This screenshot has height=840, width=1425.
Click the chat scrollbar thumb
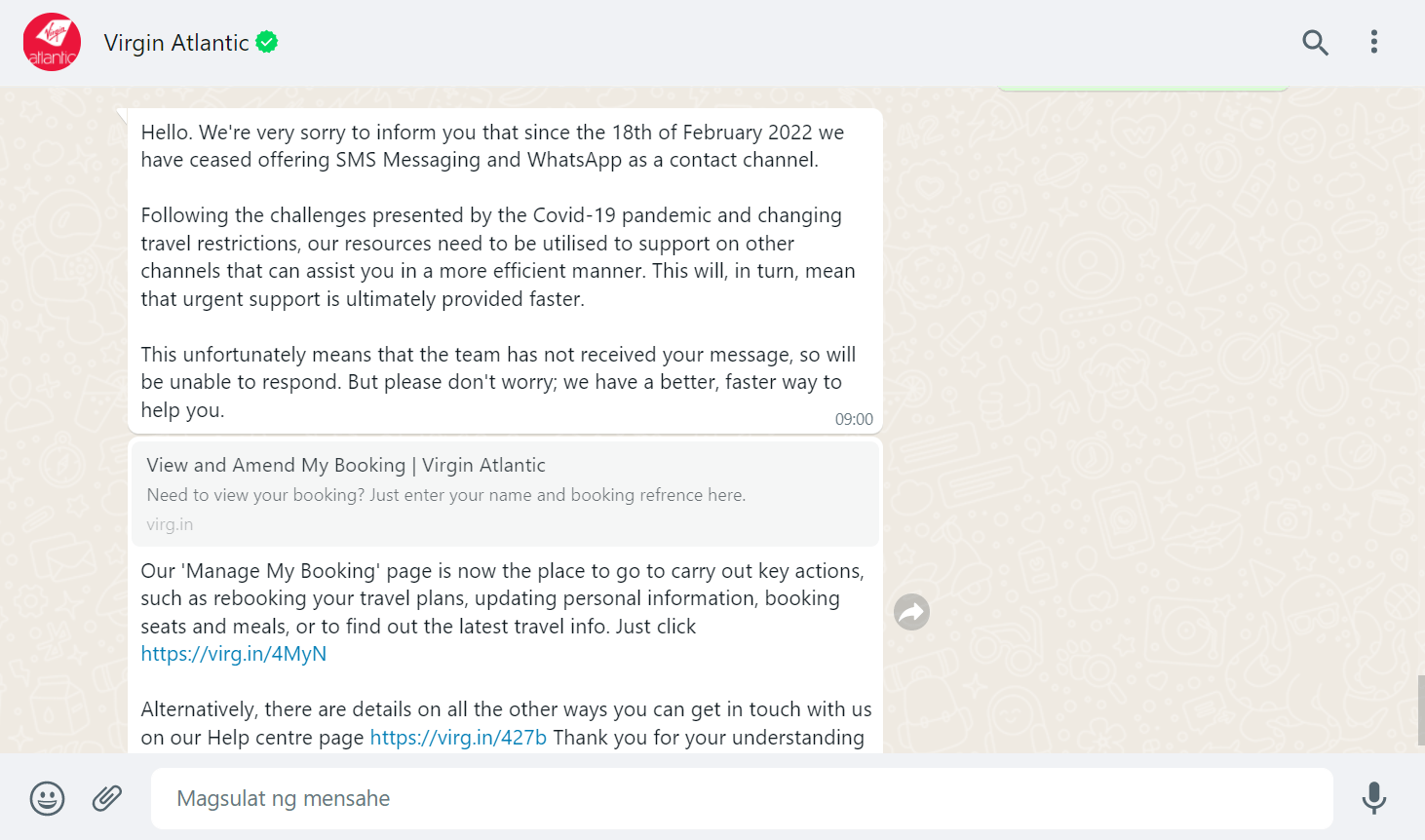click(1420, 710)
